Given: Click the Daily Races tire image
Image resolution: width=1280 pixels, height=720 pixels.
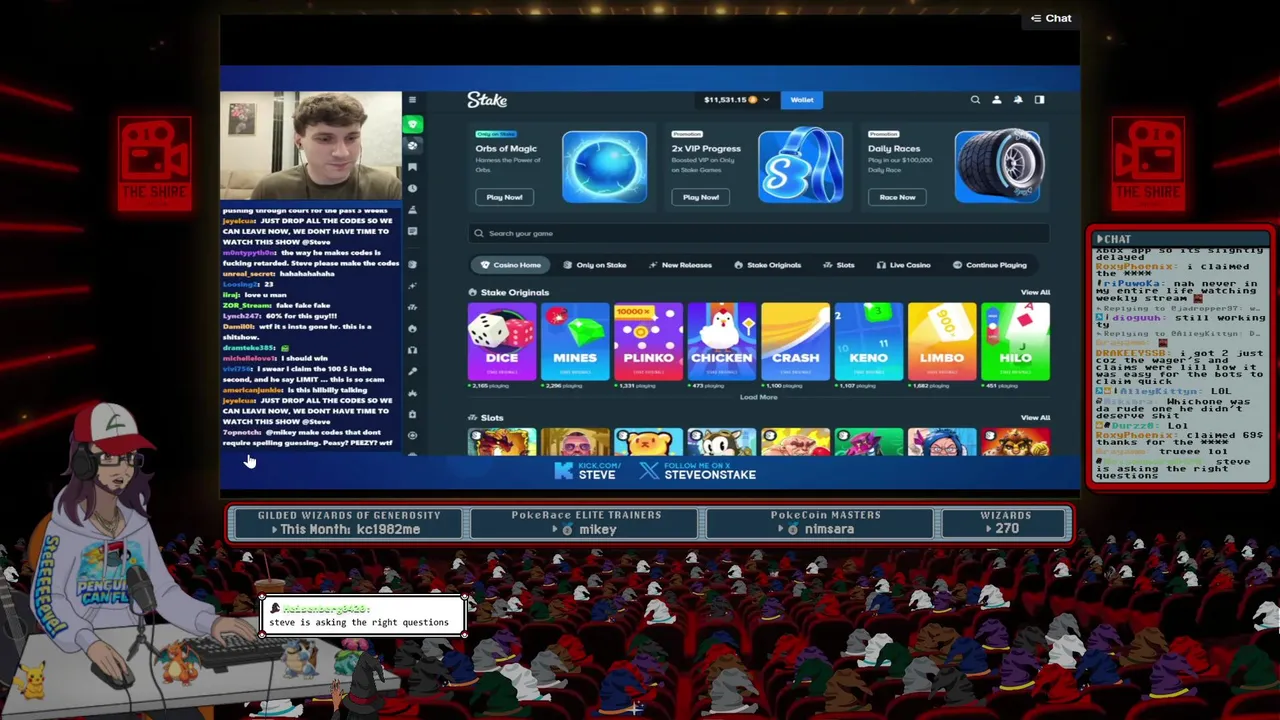Looking at the screenshot, I should 998,166.
